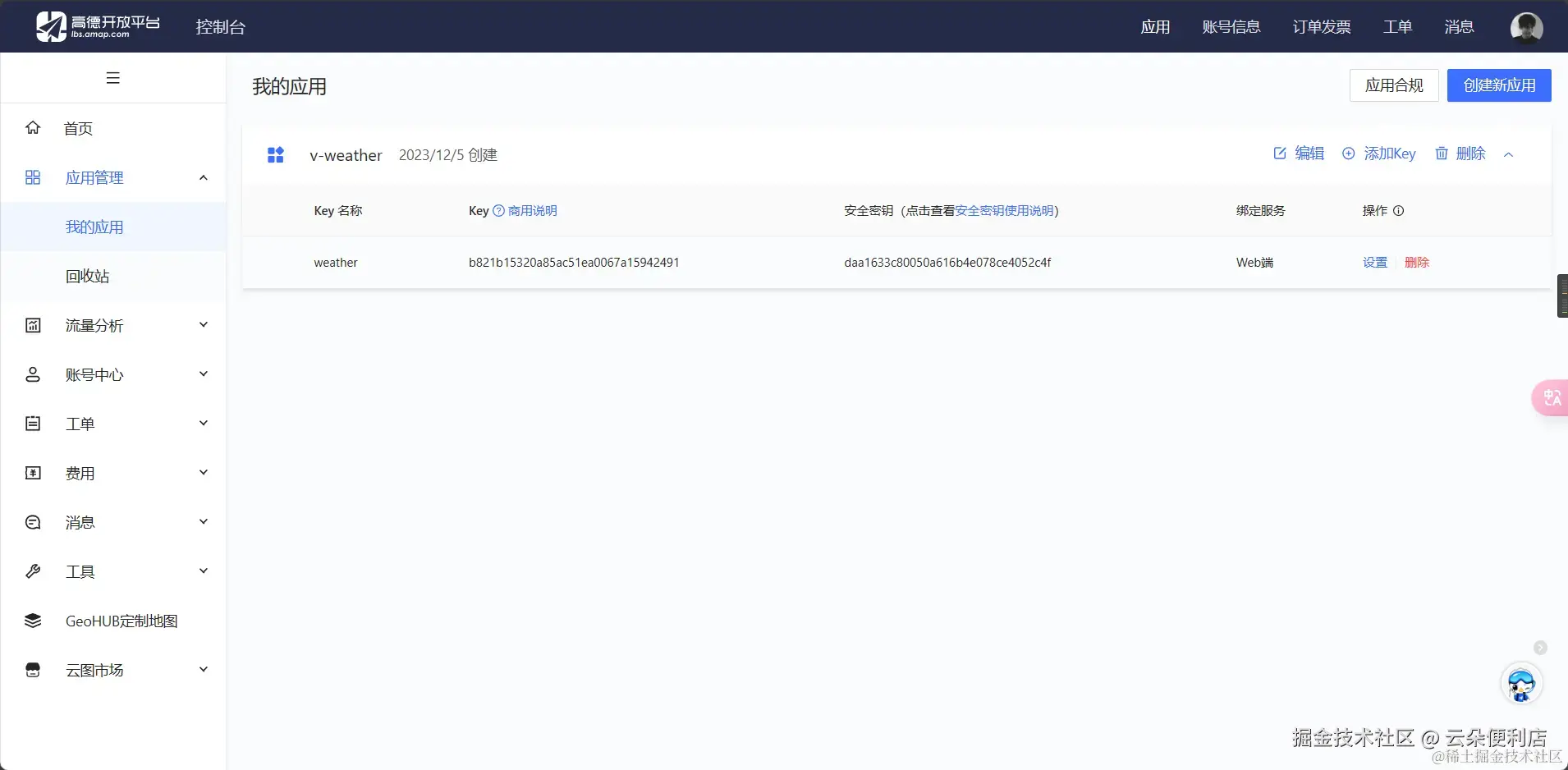Click the dark side tab at right edge
The height and width of the screenshot is (770, 1568).
[x=1562, y=296]
